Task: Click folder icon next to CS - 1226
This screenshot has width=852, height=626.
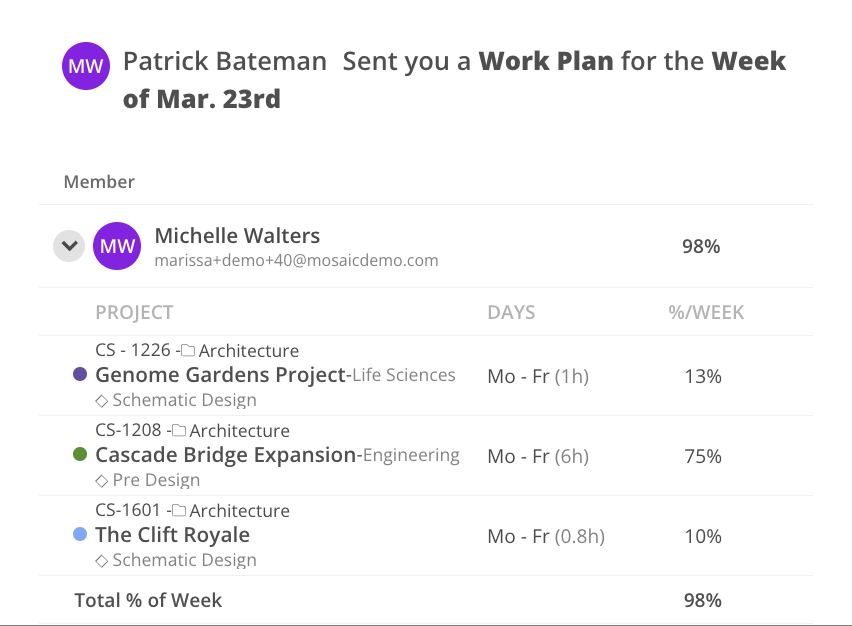Action: click(187, 351)
